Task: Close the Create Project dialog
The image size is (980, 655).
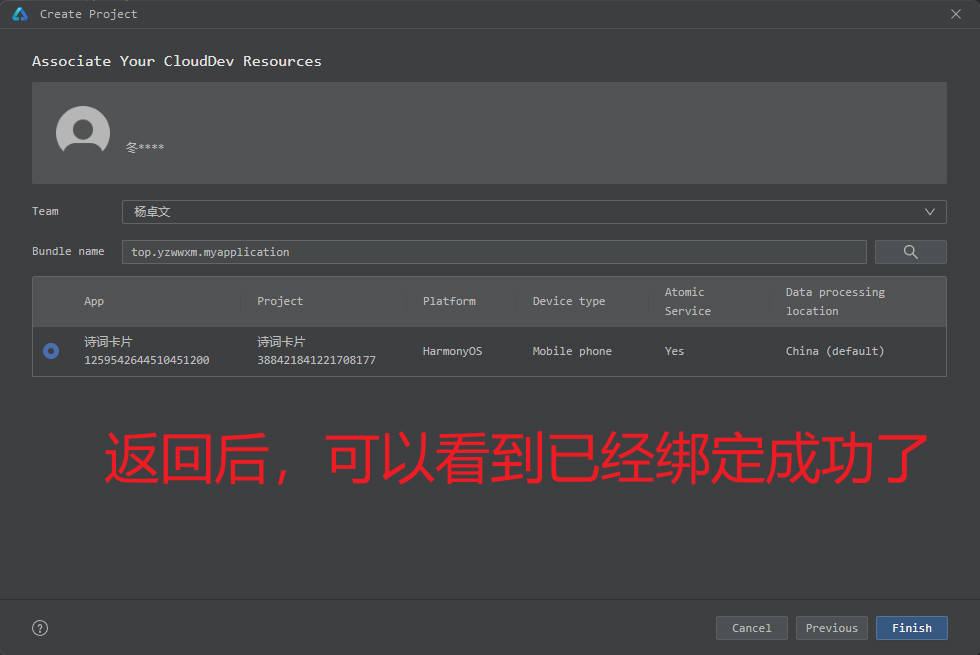Action: [x=956, y=14]
